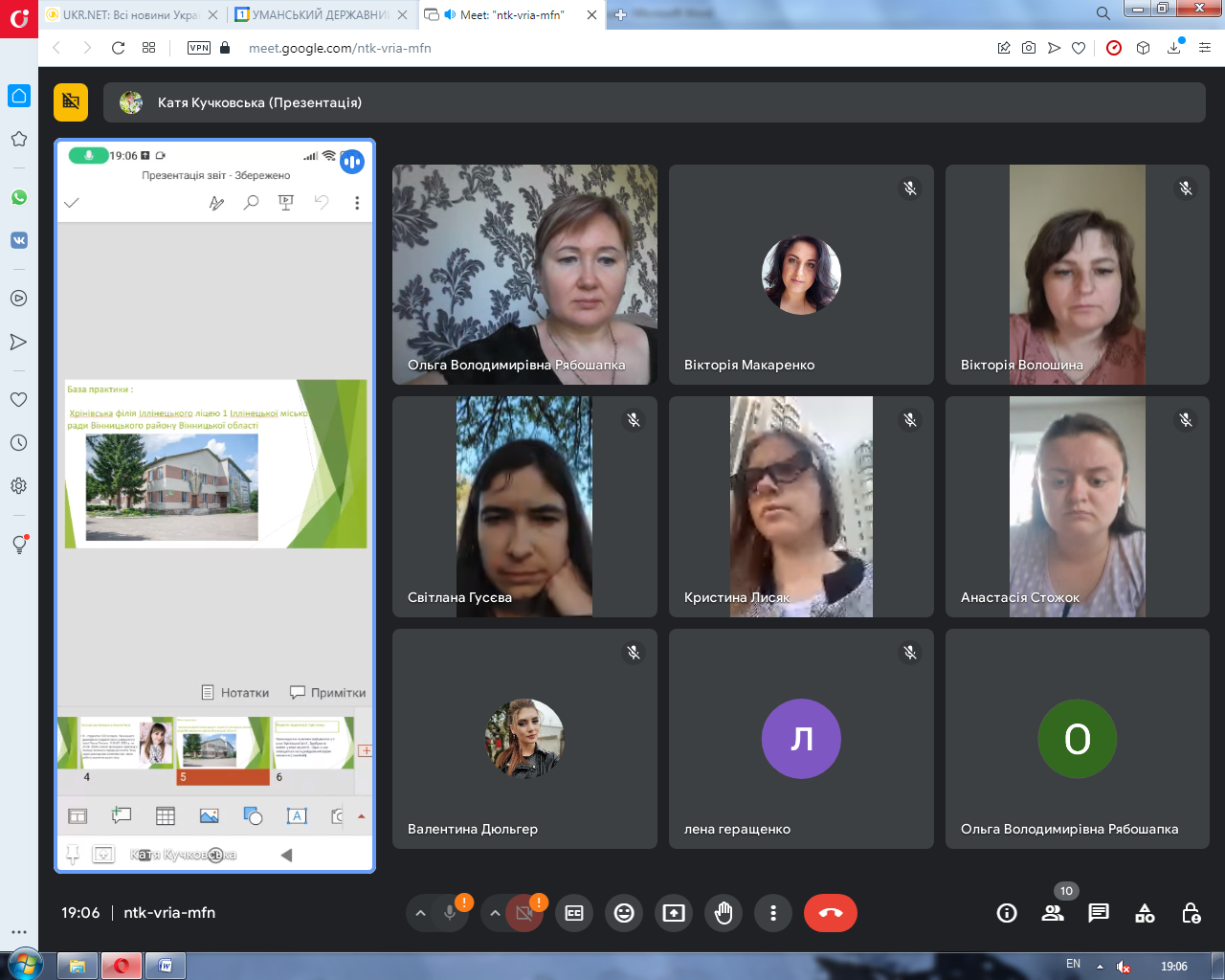Open WhatsApp in the Opera sidebar
Image resolution: width=1225 pixels, height=980 pixels.
pos(19,197)
